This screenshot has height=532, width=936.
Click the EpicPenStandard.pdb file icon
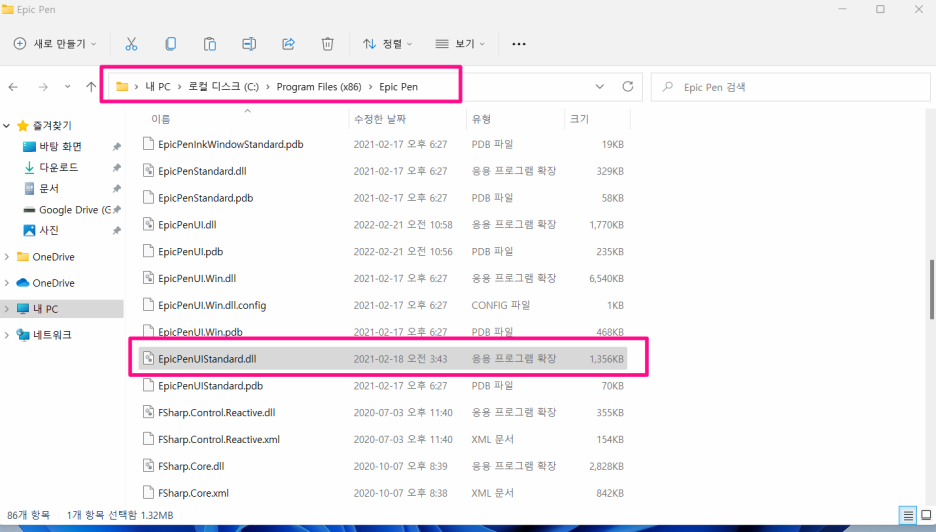click(x=148, y=198)
